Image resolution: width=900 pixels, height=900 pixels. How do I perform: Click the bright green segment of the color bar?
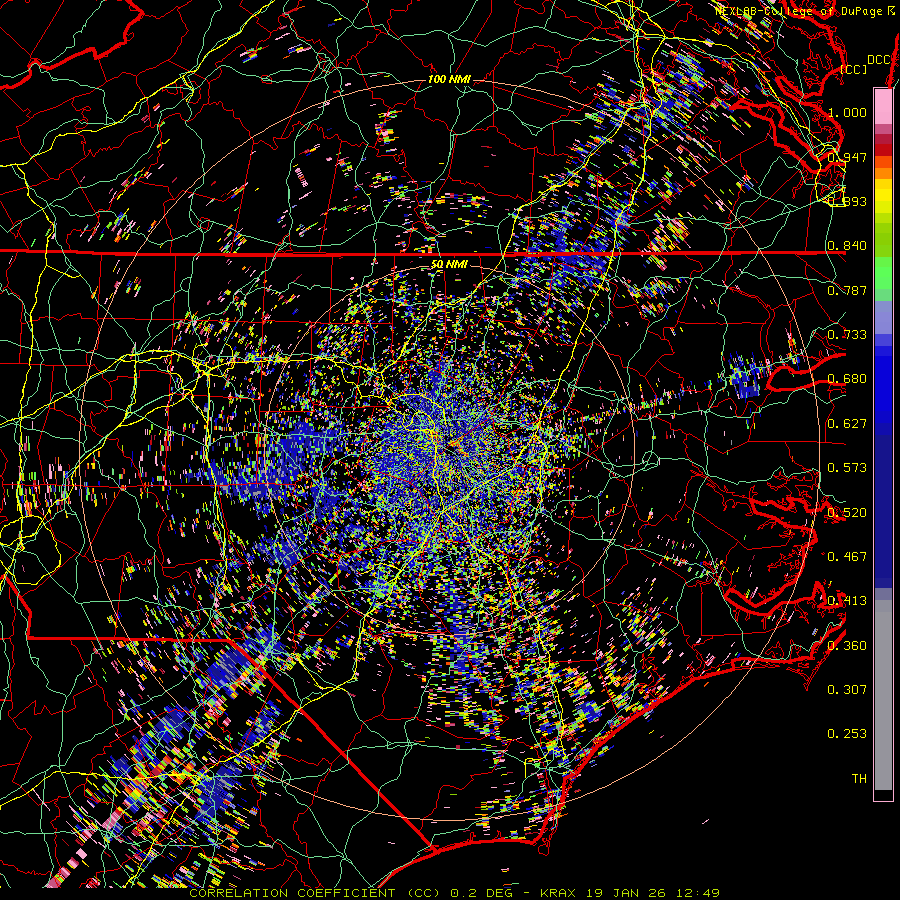coord(883,273)
